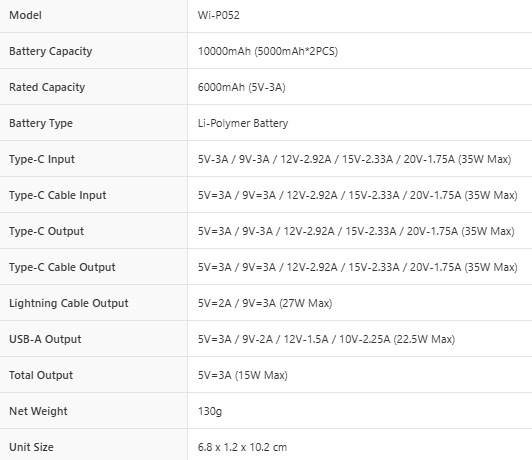This screenshot has height=460, width=532.
Task: Click the Type-C Cable Input label
Action: point(58,195)
